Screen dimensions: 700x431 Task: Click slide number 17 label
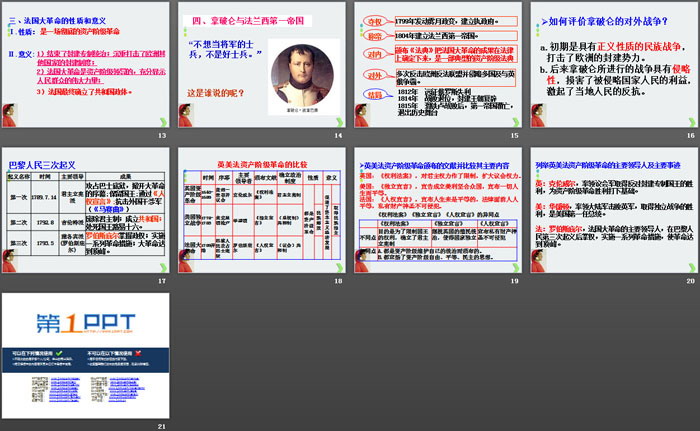click(x=162, y=281)
